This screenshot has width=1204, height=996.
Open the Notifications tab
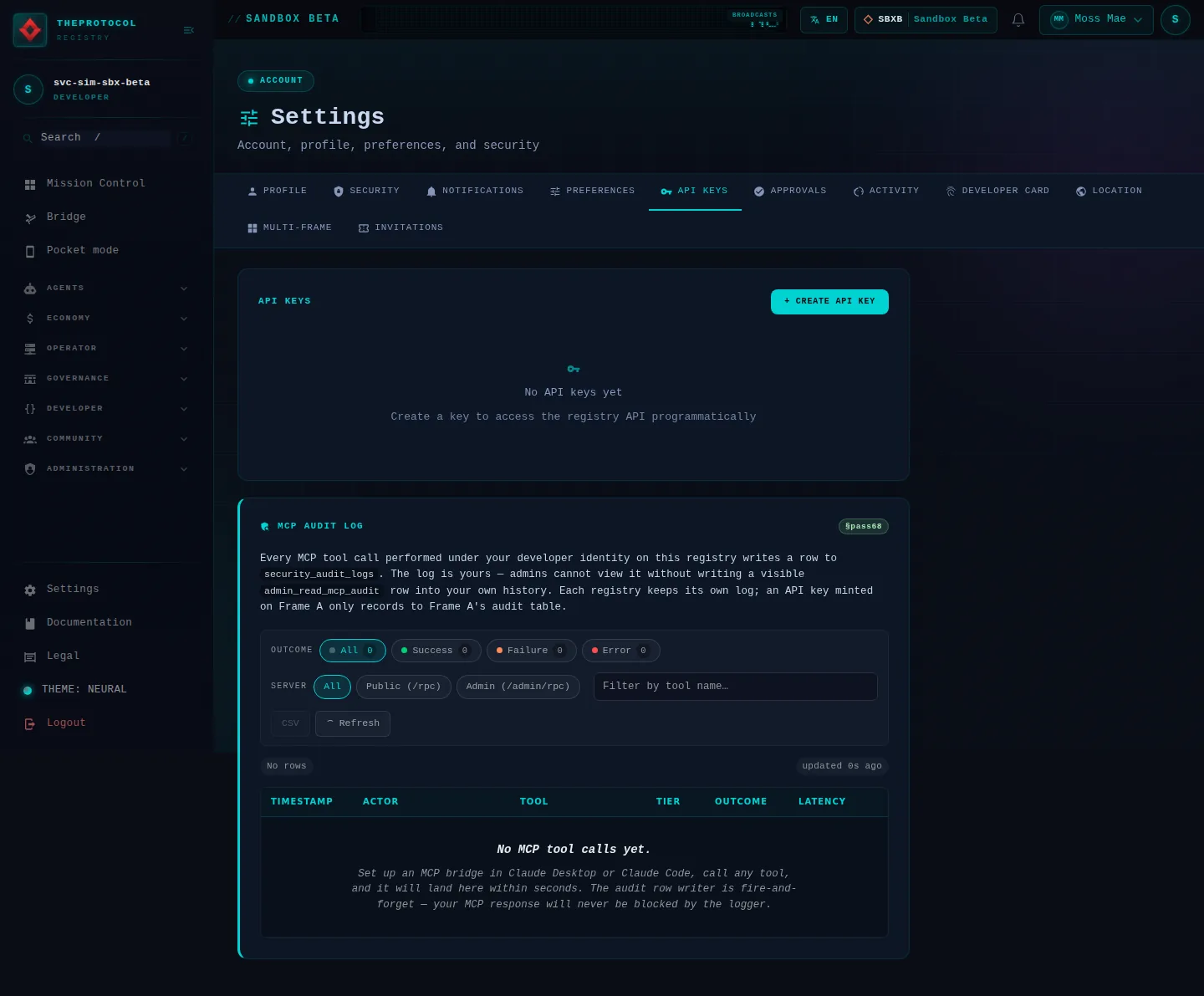474,192
